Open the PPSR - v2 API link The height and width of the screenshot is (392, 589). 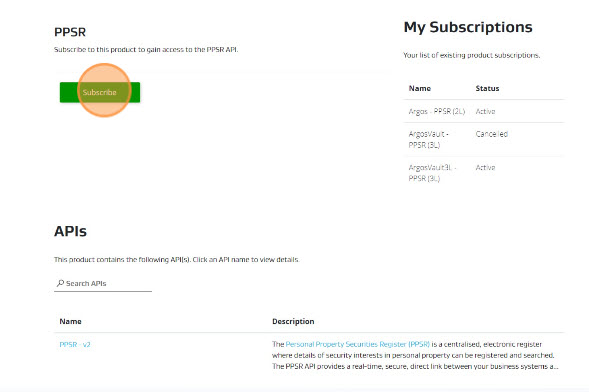point(75,344)
